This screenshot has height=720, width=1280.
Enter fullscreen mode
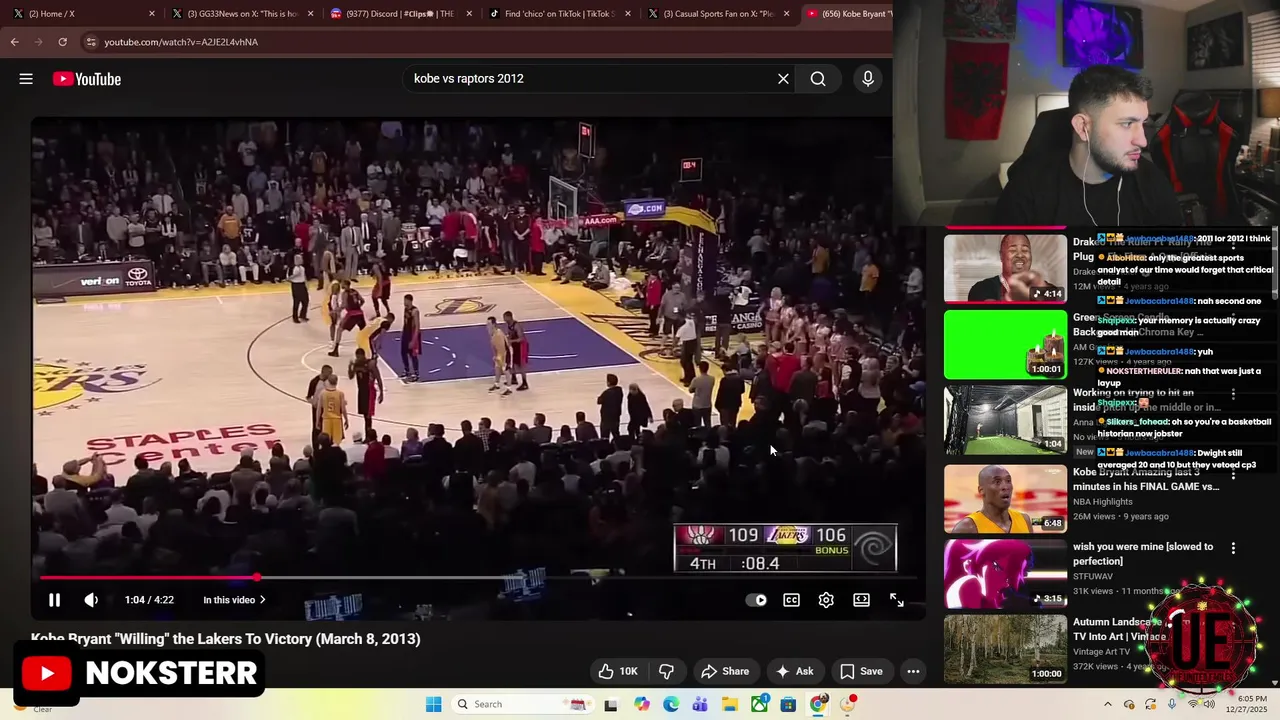pos(897,600)
